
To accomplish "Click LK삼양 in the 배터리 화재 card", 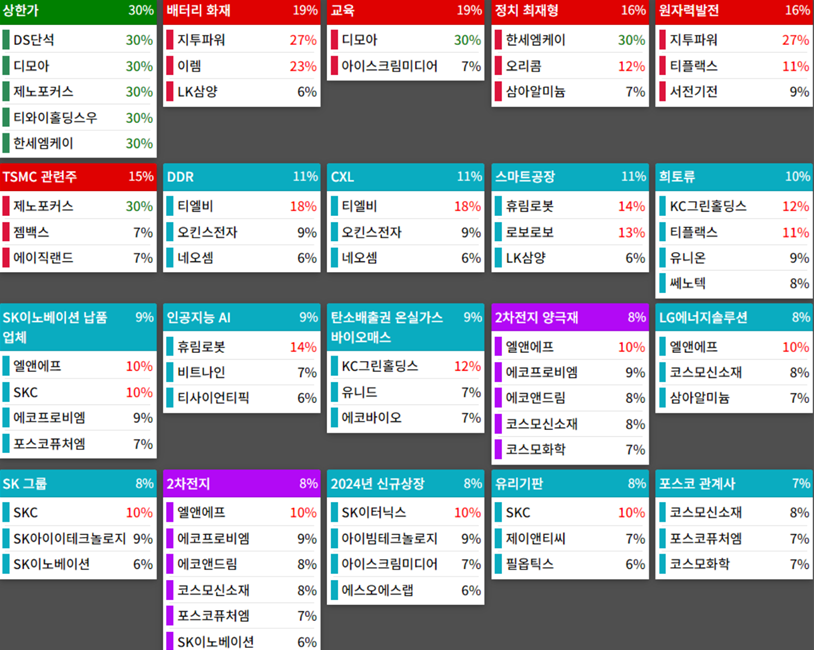I will coord(242,92).
